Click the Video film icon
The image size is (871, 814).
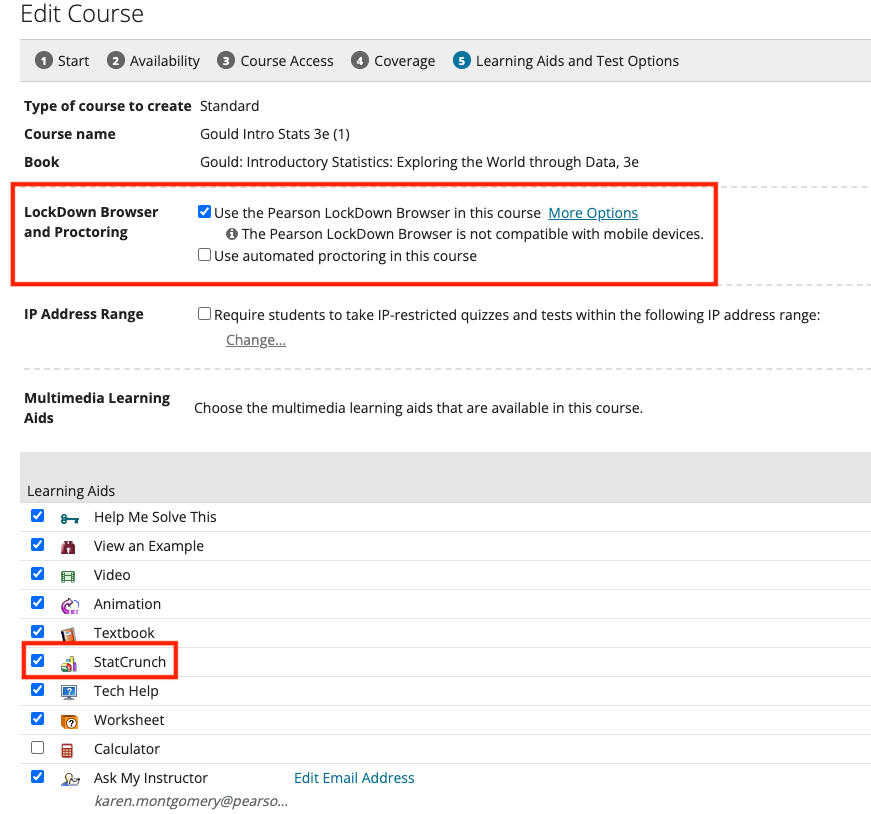[69, 576]
